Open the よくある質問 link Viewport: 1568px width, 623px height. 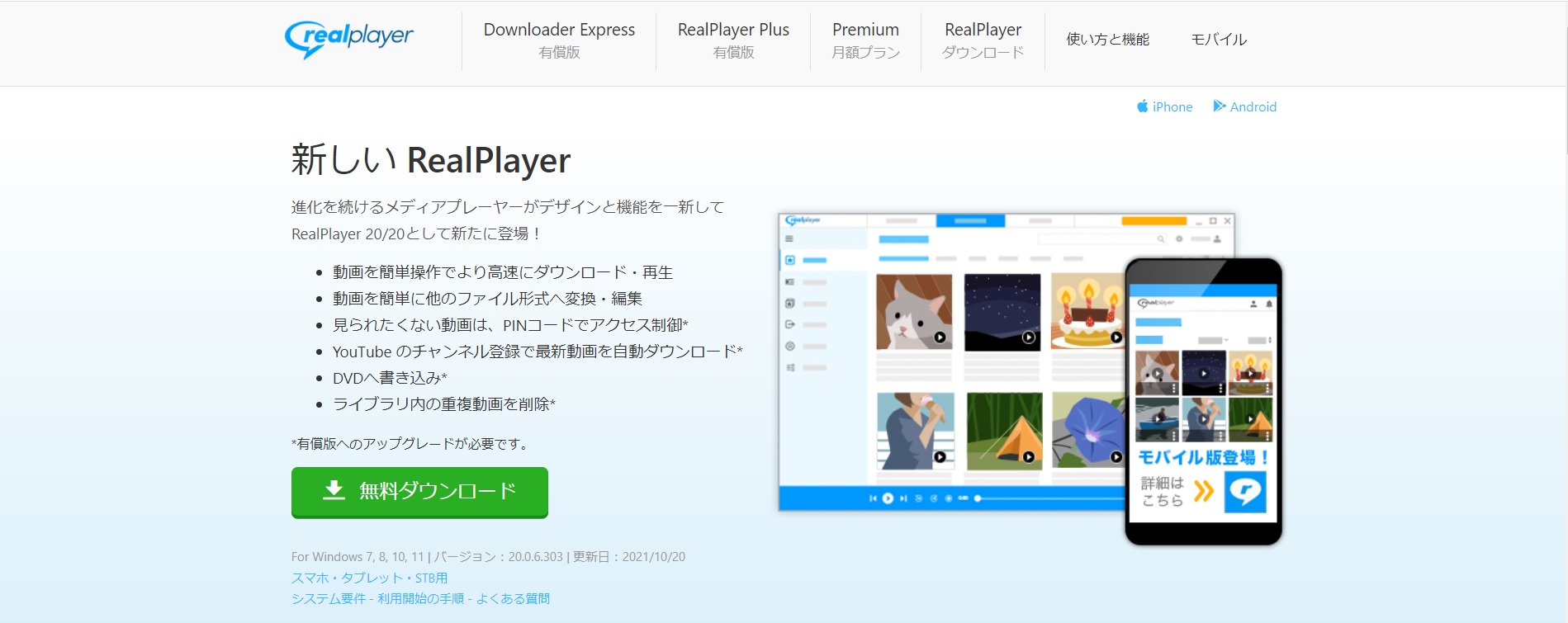tap(513, 598)
